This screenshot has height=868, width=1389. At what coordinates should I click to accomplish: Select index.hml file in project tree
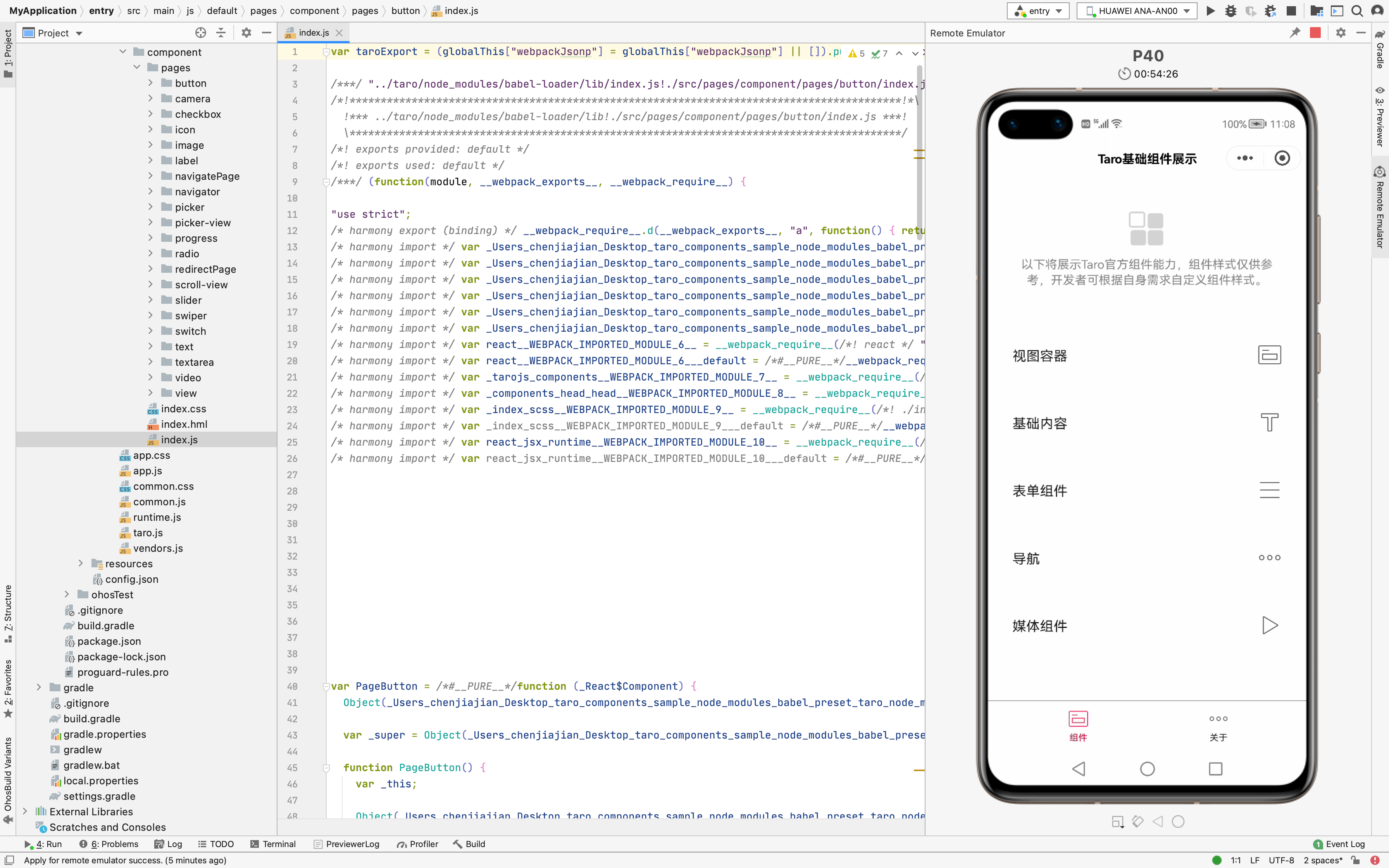(184, 424)
